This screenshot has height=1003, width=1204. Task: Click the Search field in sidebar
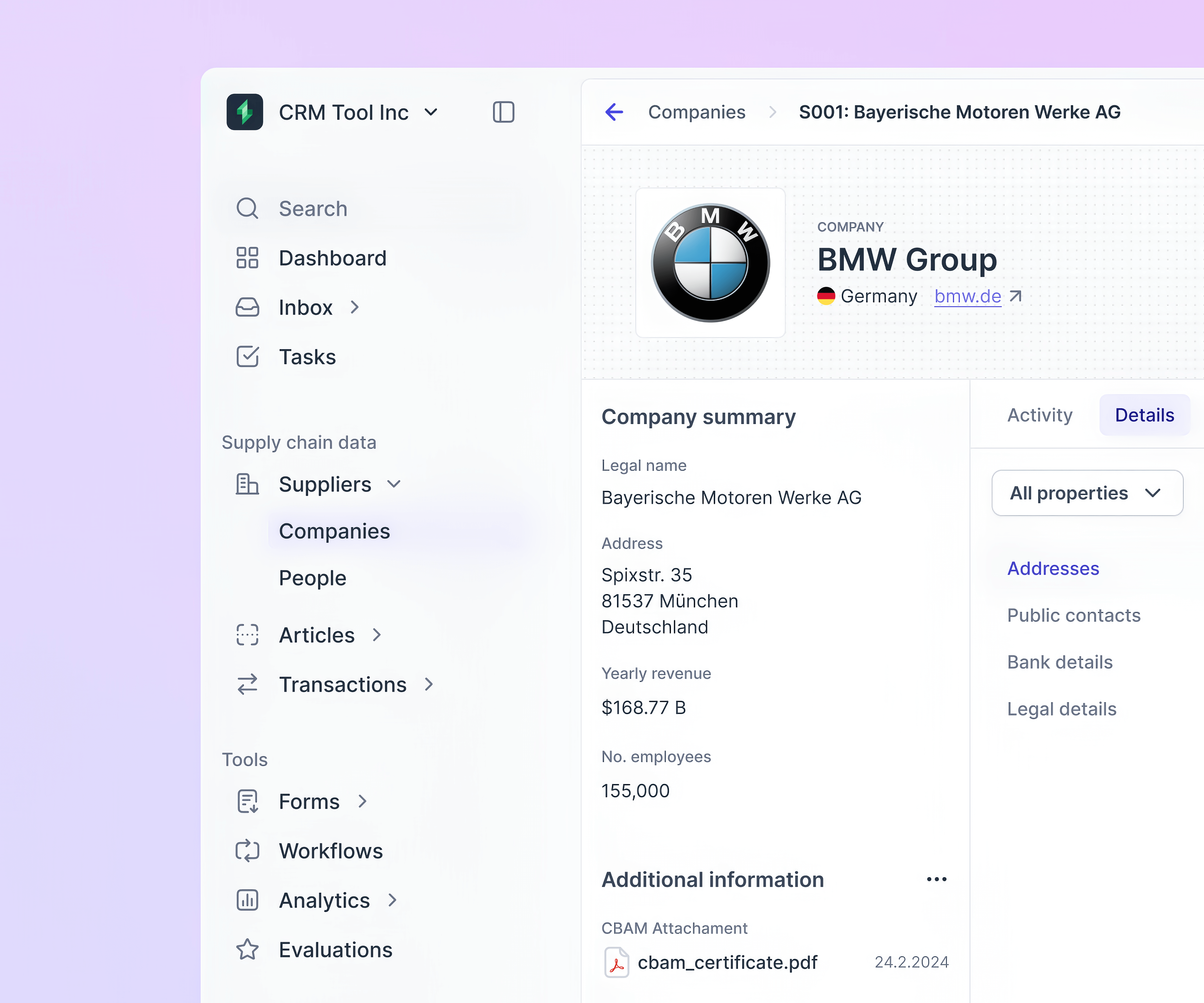pos(313,209)
